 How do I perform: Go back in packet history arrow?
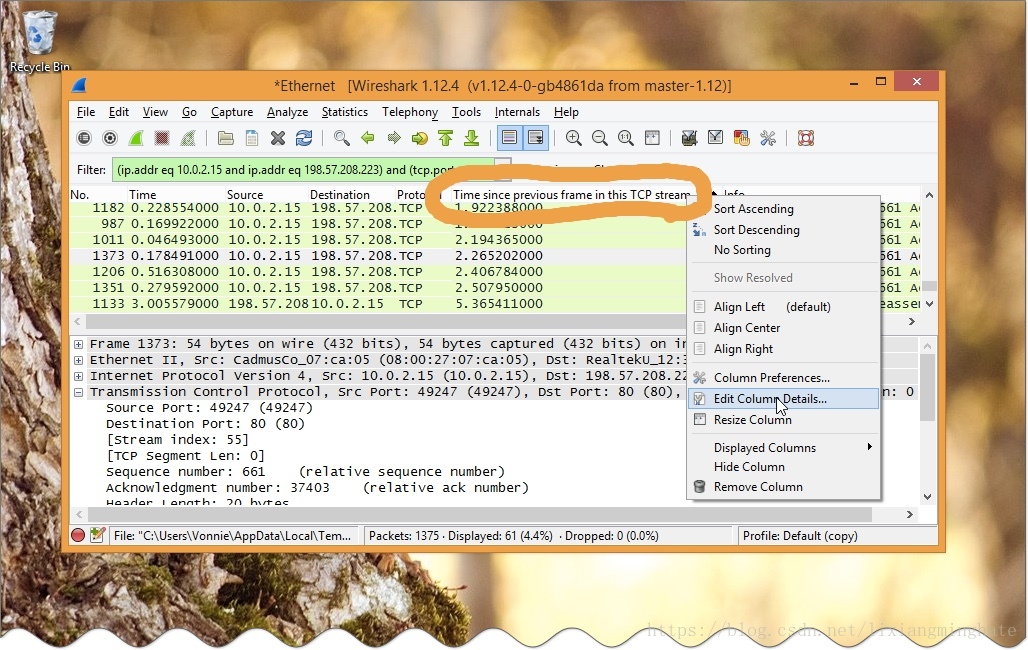coord(368,138)
